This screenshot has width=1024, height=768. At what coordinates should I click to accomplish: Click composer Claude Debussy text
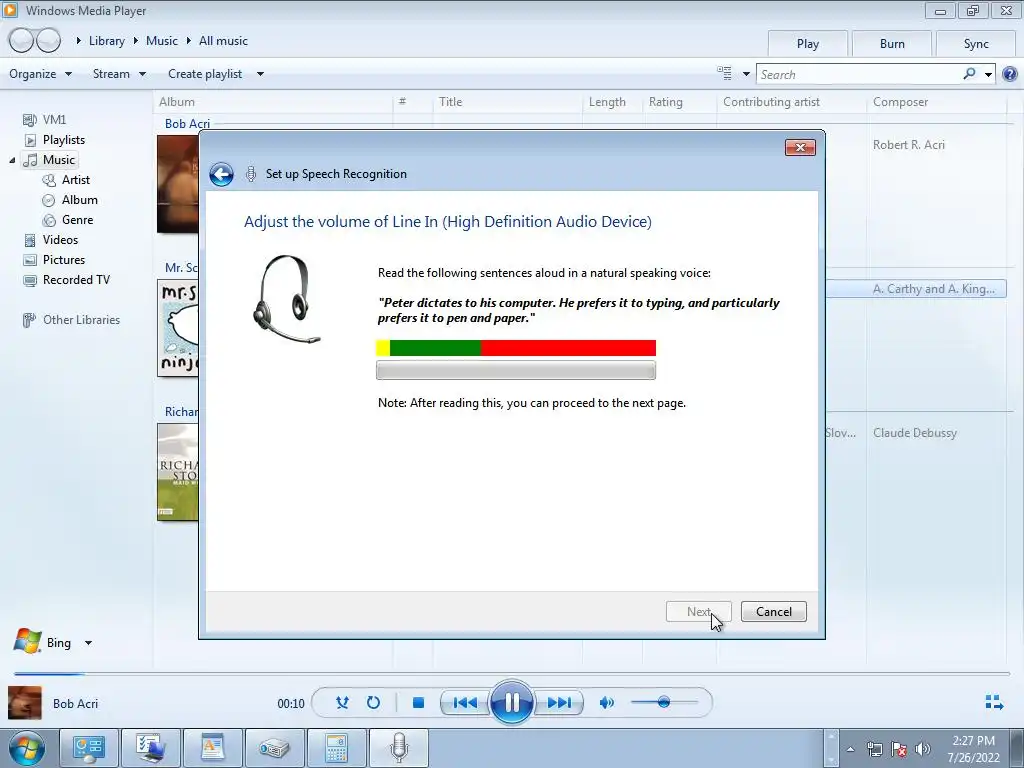pyautogui.click(x=914, y=433)
